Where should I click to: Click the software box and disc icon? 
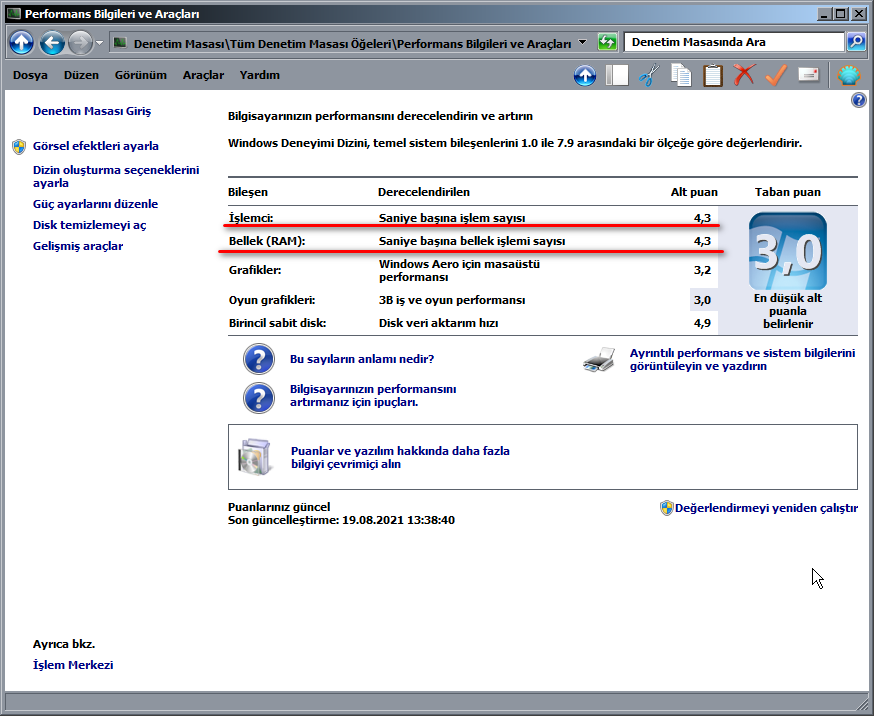pyautogui.click(x=254, y=457)
